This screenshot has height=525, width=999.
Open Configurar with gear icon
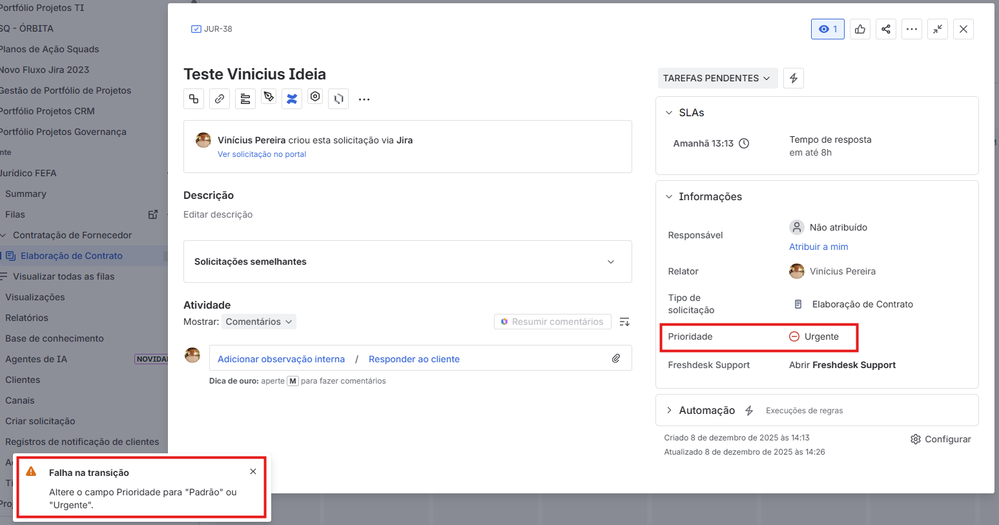pos(940,439)
